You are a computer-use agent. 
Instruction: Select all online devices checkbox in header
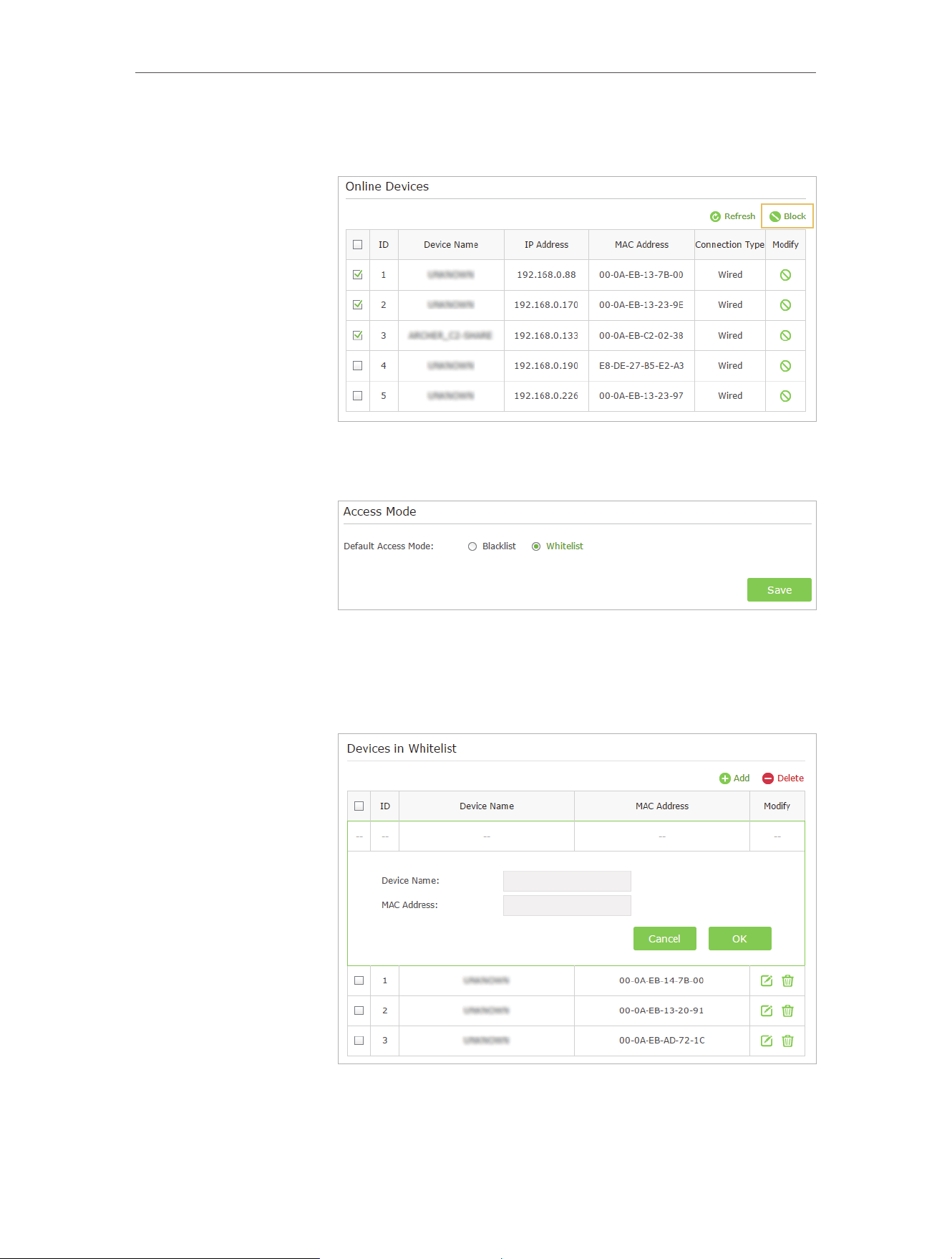(x=358, y=245)
